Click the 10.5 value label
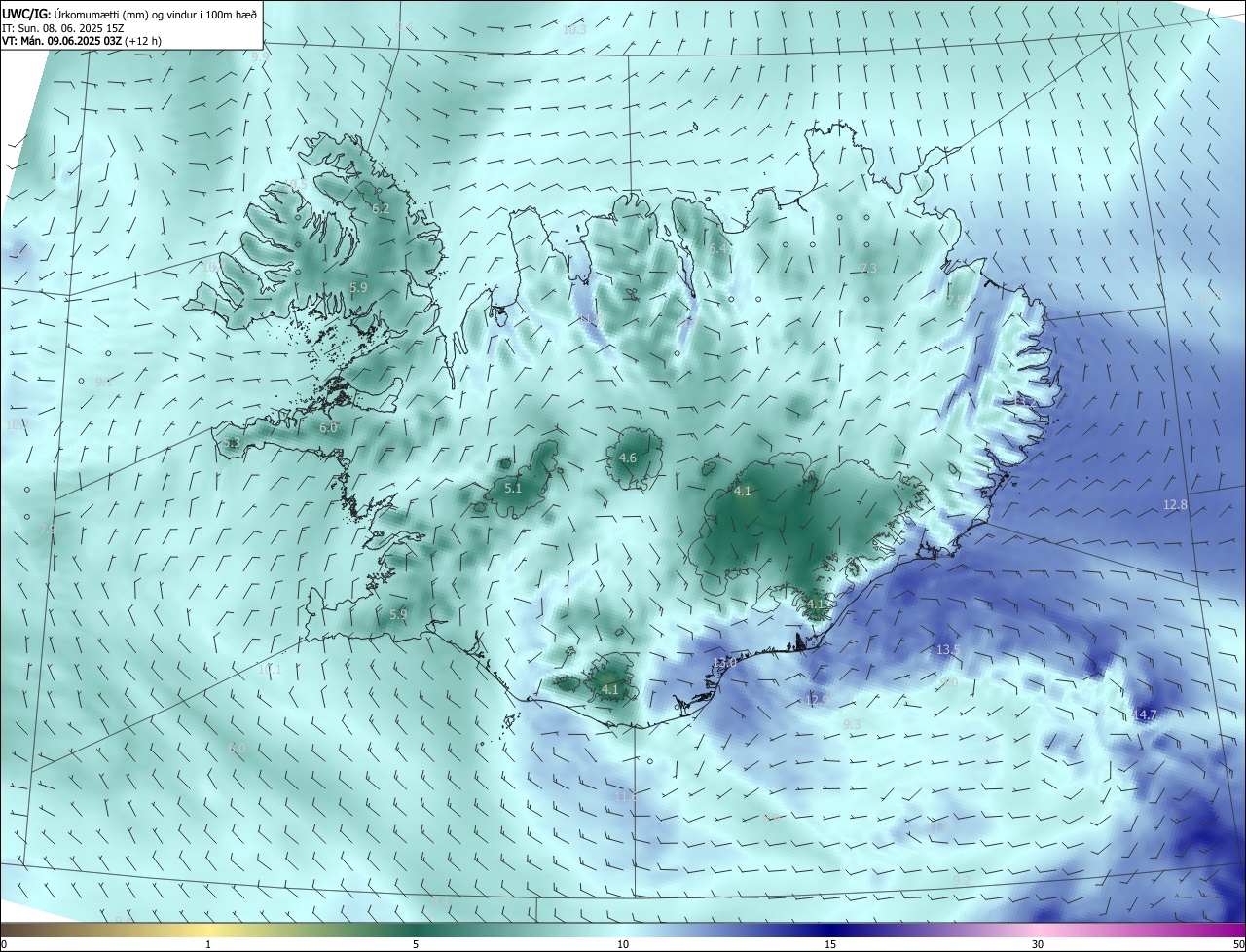Image resolution: width=1246 pixels, height=952 pixels. 295,185
